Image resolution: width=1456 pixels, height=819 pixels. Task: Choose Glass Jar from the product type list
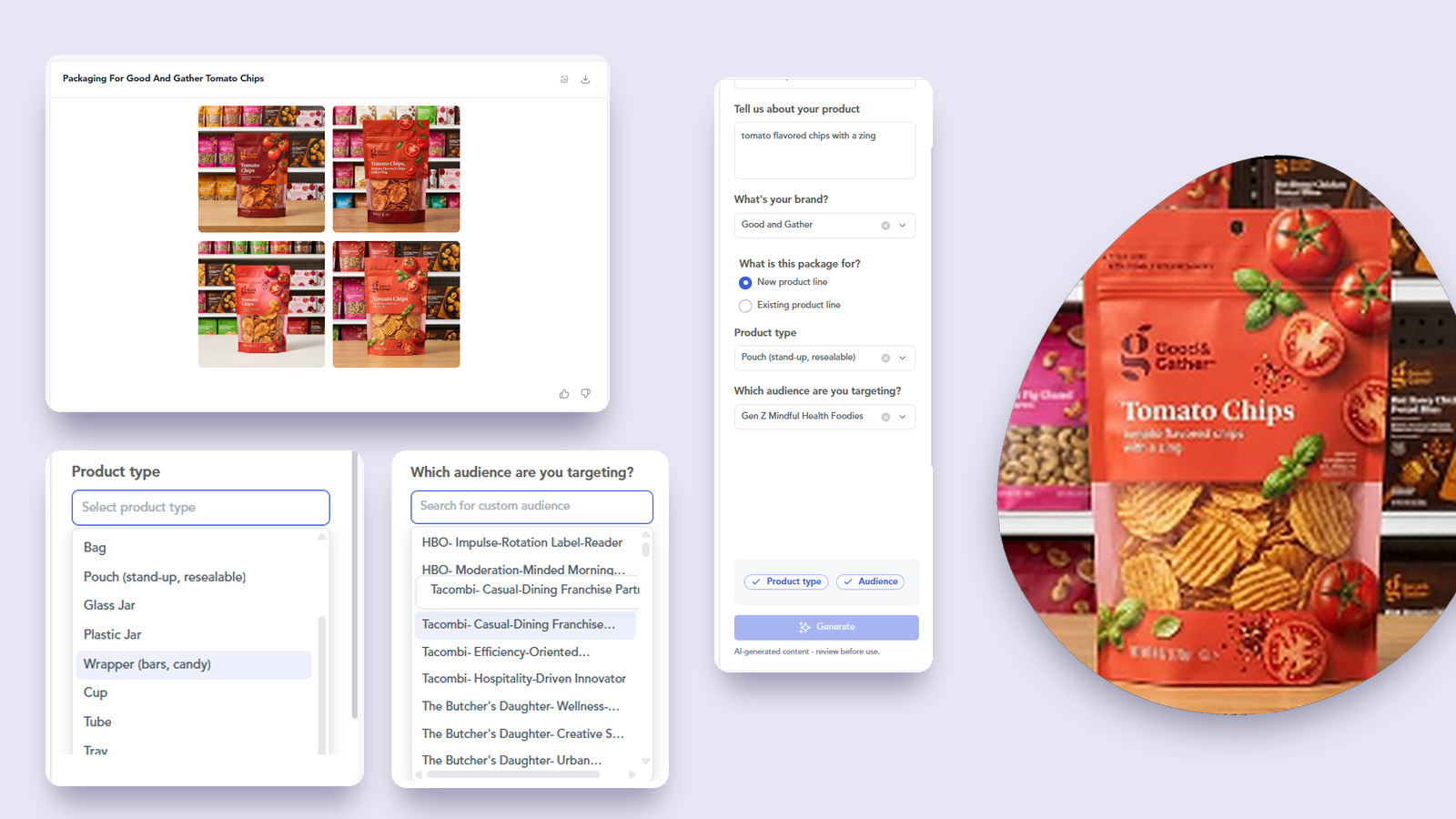[x=194, y=605]
